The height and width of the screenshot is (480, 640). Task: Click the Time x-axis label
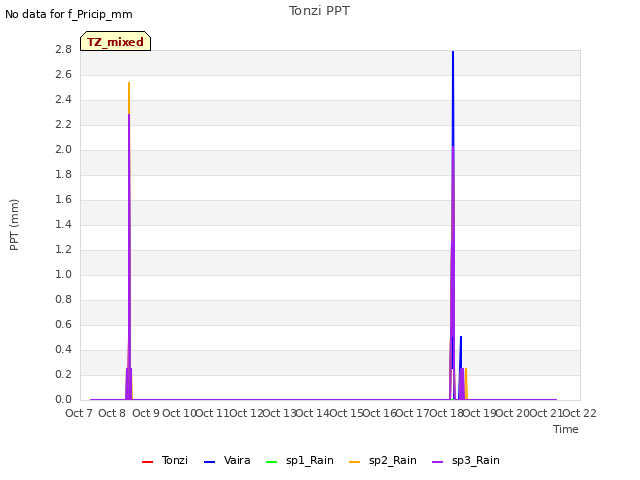coord(566,429)
